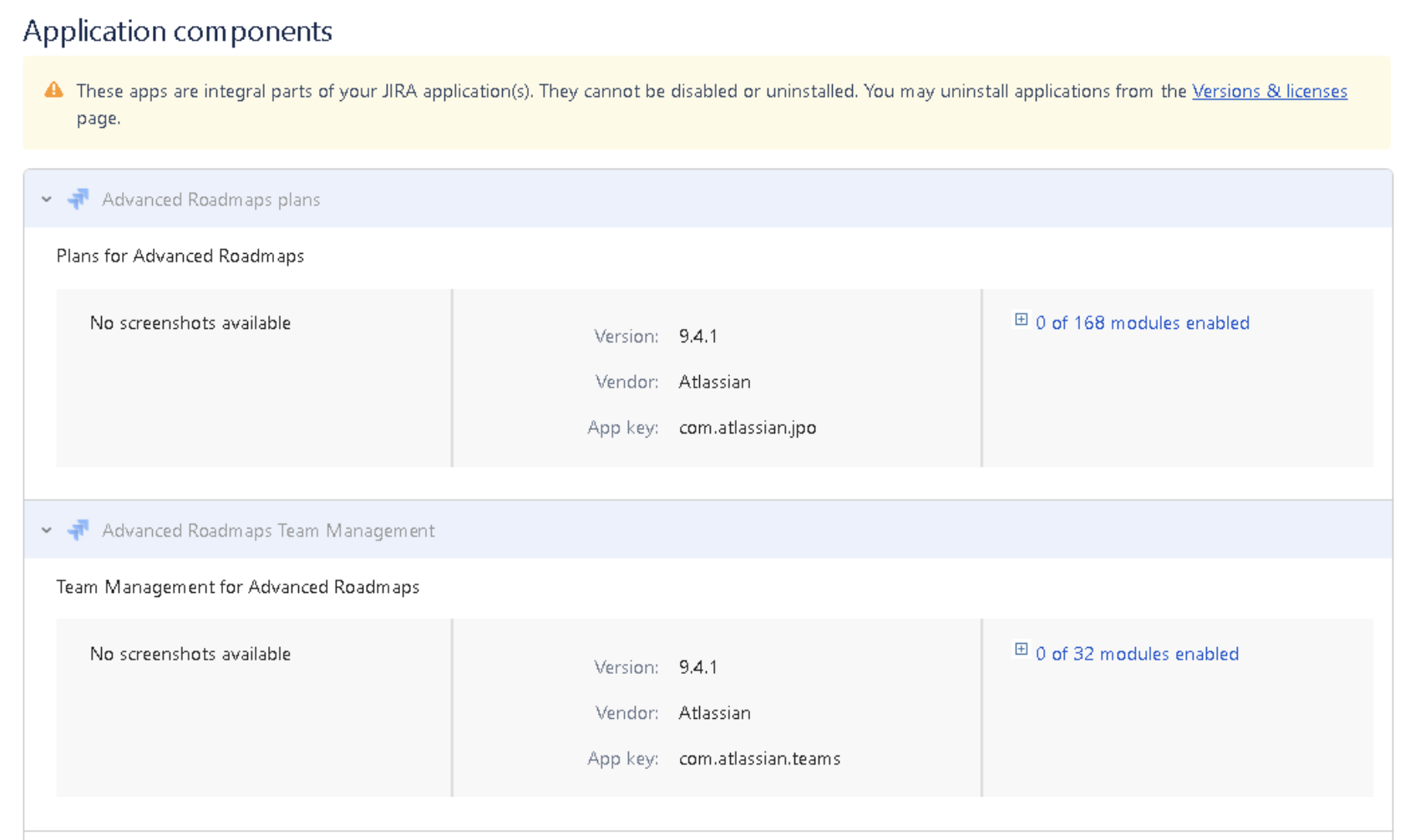Image resolution: width=1415 pixels, height=840 pixels.
Task: Select the app key com.atlassian.jpo
Action: (x=748, y=428)
